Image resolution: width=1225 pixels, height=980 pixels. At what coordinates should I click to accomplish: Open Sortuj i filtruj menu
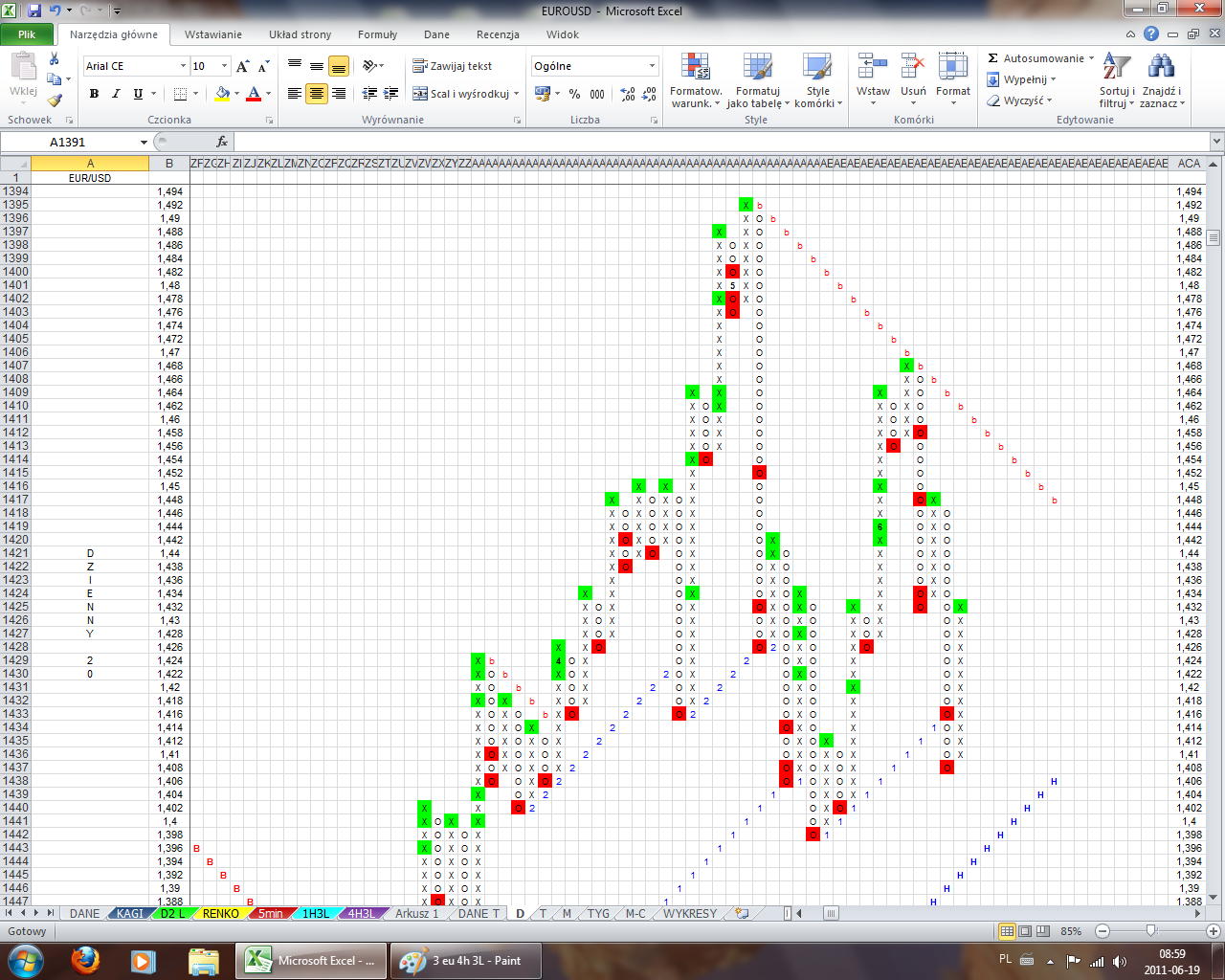pyautogui.click(x=1117, y=80)
